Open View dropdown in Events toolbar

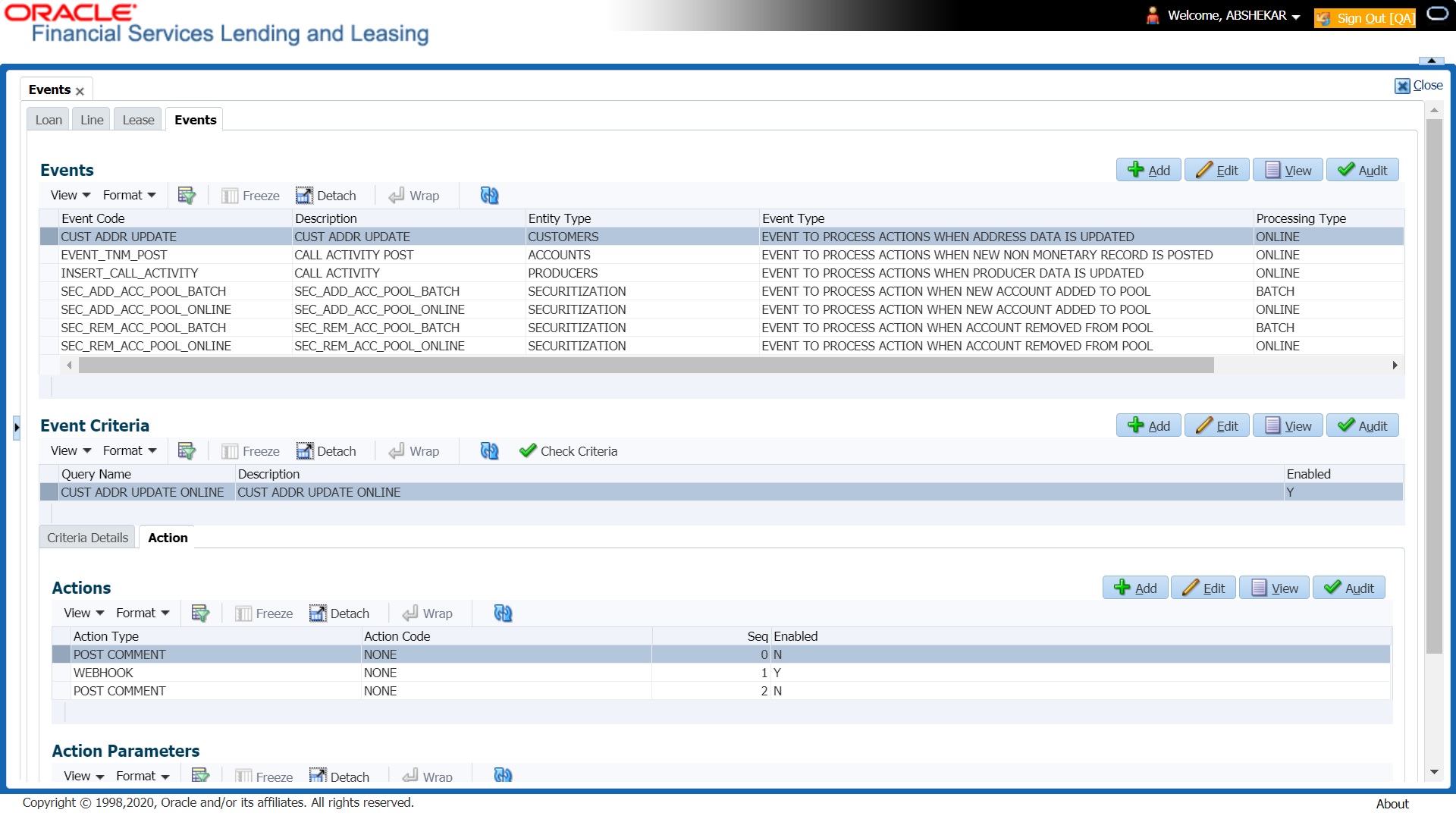(71, 196)
